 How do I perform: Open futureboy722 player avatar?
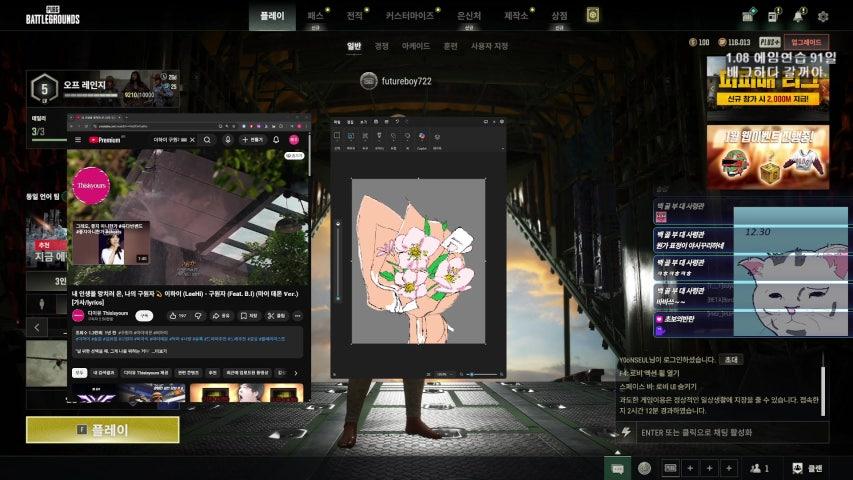pyautogui.click(x=369, y=81)
